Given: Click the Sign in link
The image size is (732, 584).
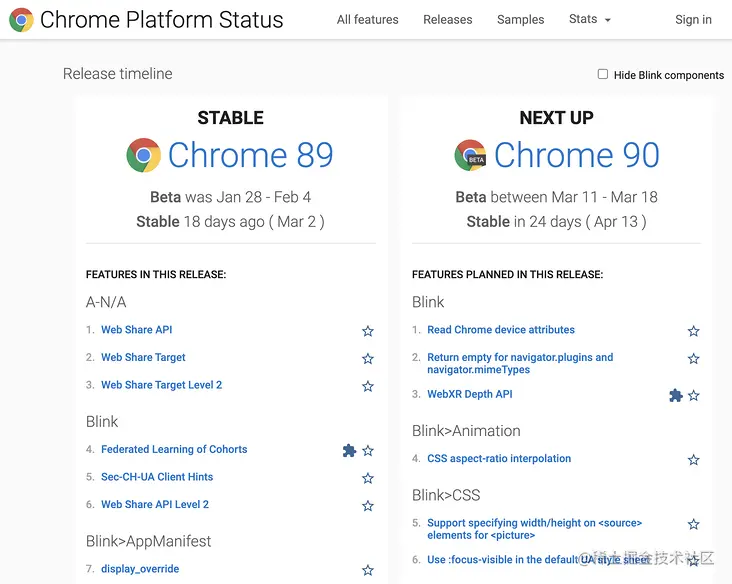Looking at the screenshot, I should 693,19.
